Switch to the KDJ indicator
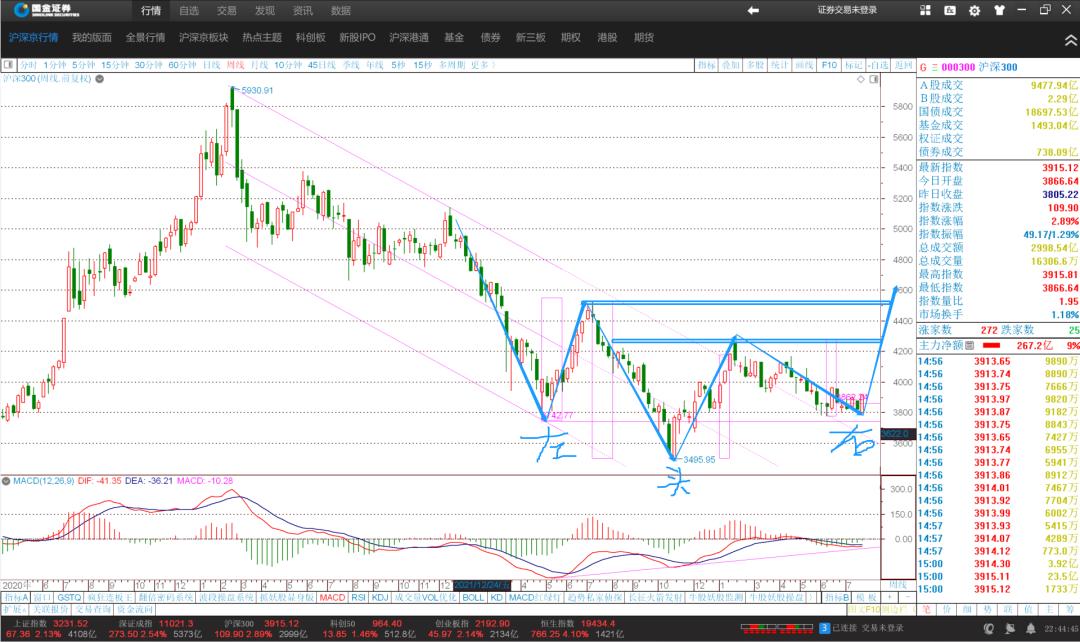Image resolution: width=1080 pixels, height=642 pixels. [x=380, y=597]
